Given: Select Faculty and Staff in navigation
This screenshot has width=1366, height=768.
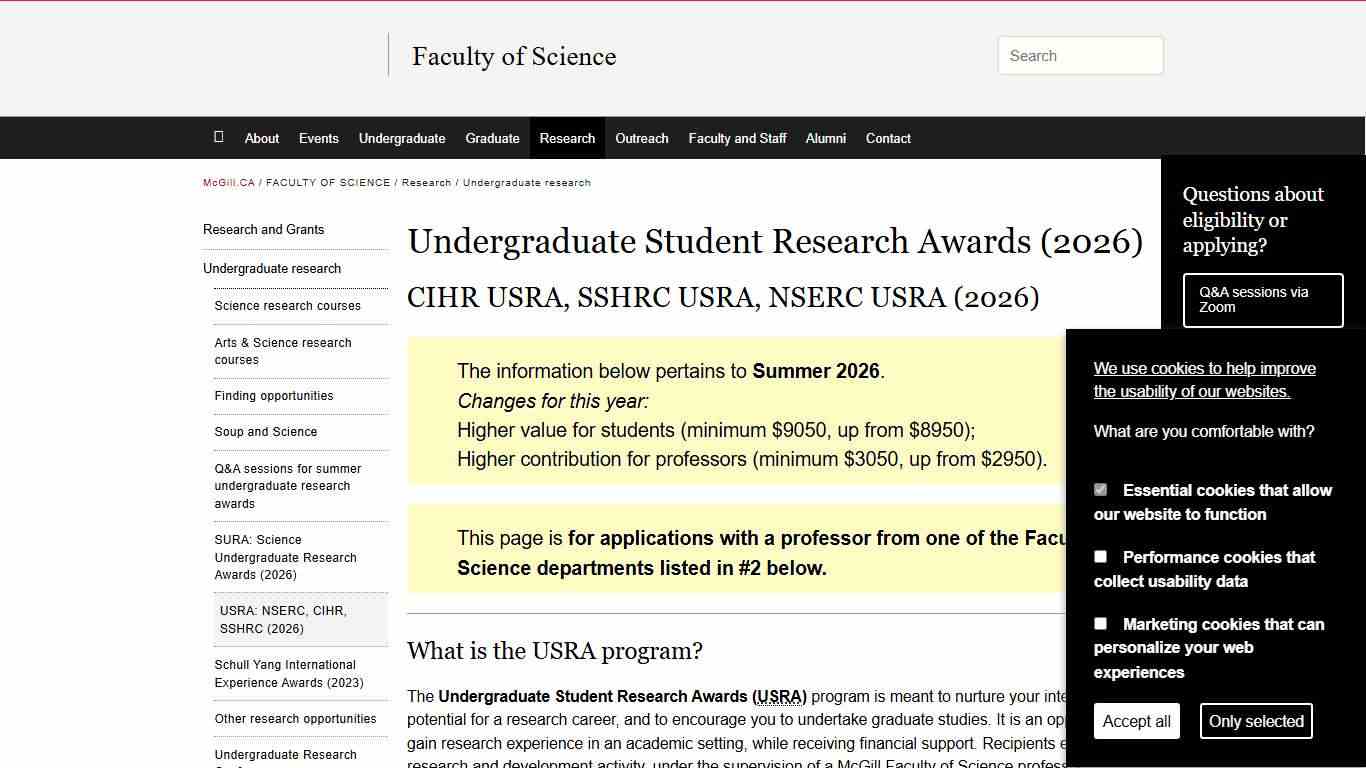Looking at the screenshot, I should pyautogui.click(x=737, y=138).
